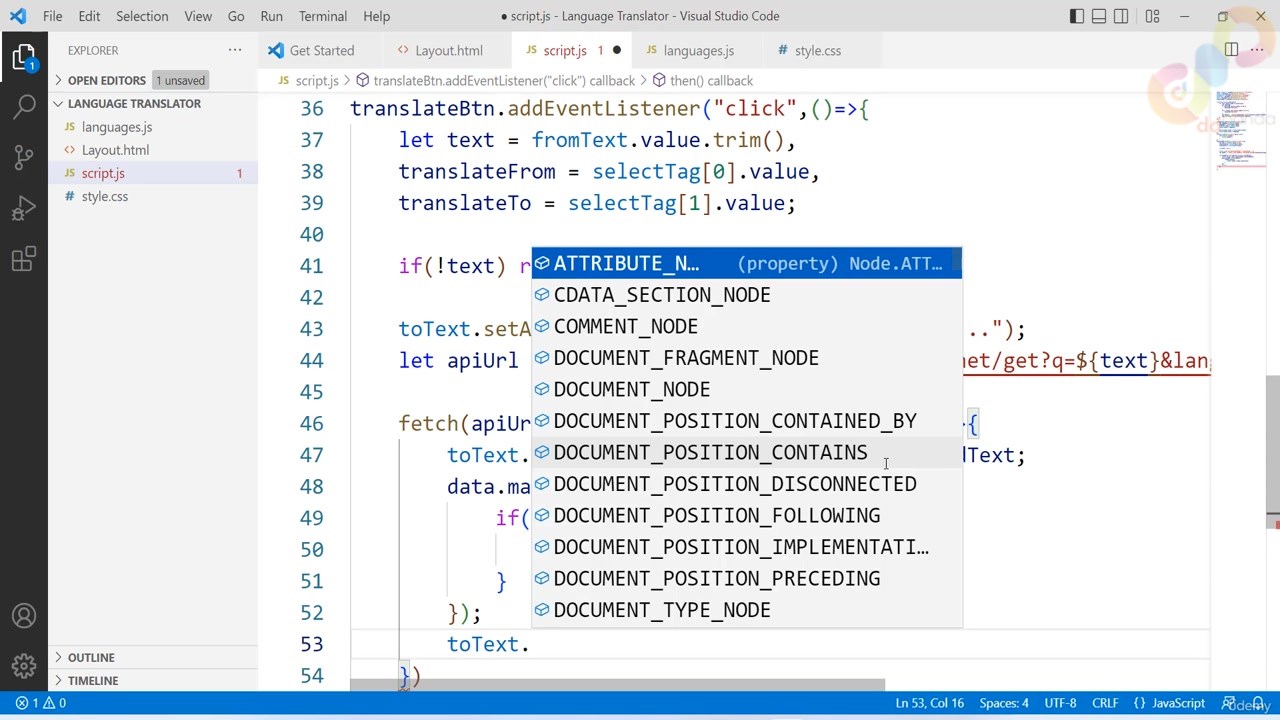Open the Extensions view icon
Screen dimensions: 1280x720
pos(24,261)
